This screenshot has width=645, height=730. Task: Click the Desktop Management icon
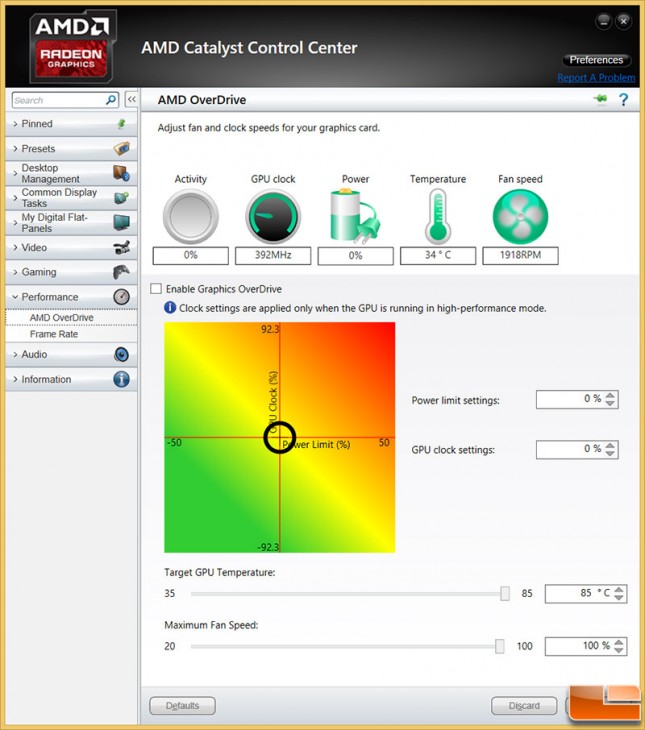pos(122,173)
